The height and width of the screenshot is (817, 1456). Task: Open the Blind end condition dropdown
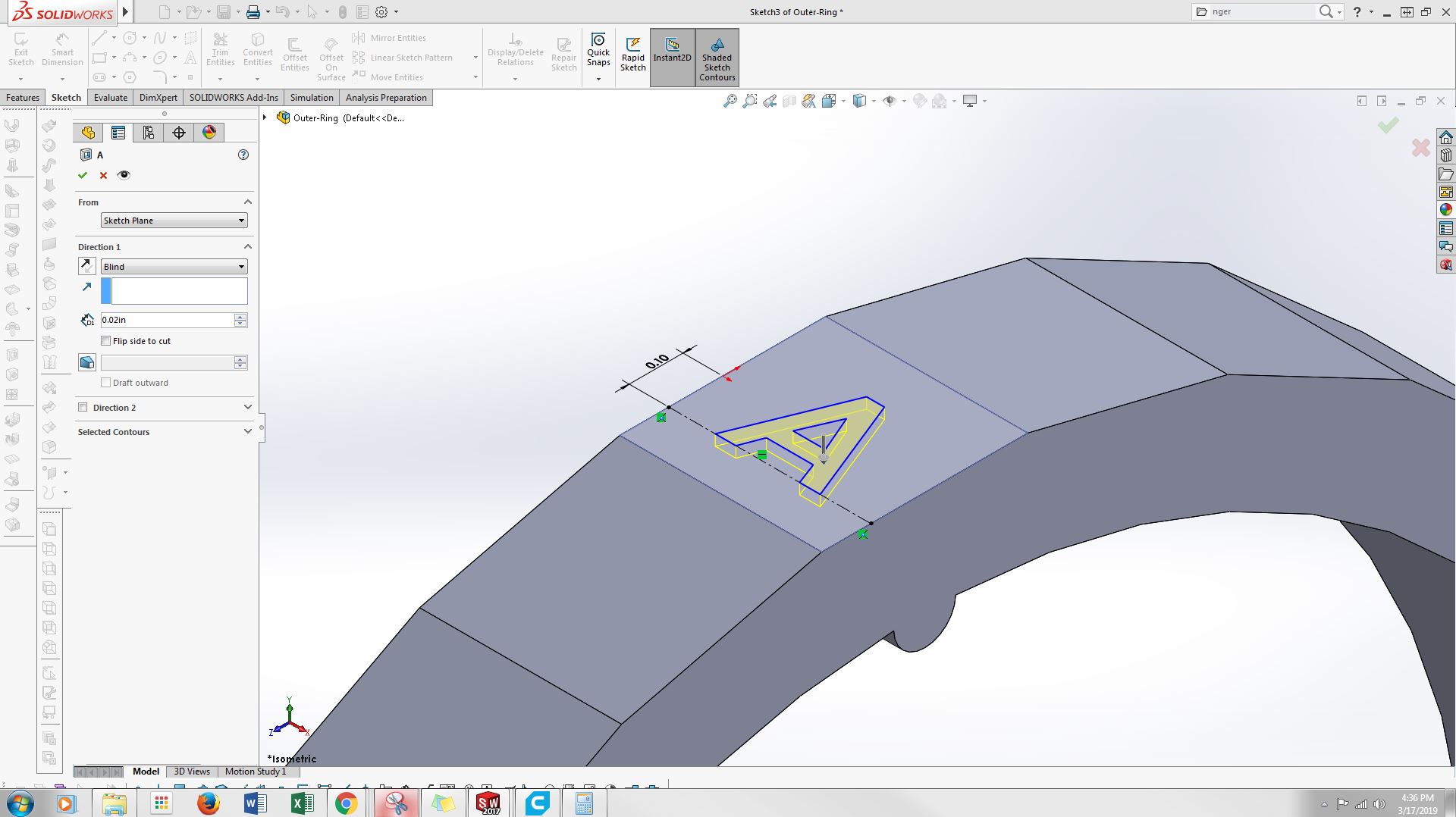point(174,267)
